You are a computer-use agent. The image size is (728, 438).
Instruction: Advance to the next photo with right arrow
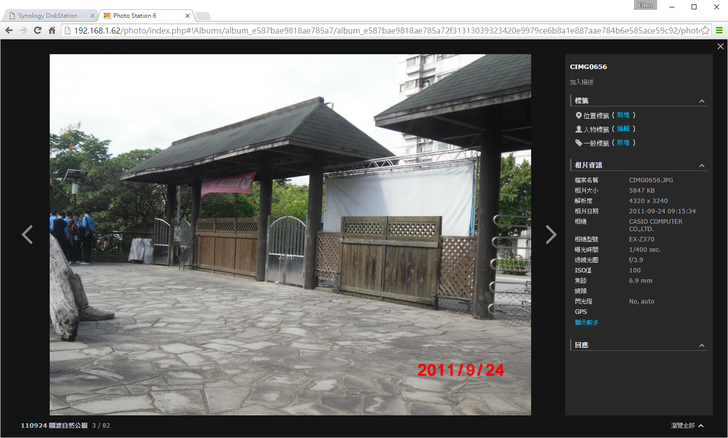click(x=550, y=235)
